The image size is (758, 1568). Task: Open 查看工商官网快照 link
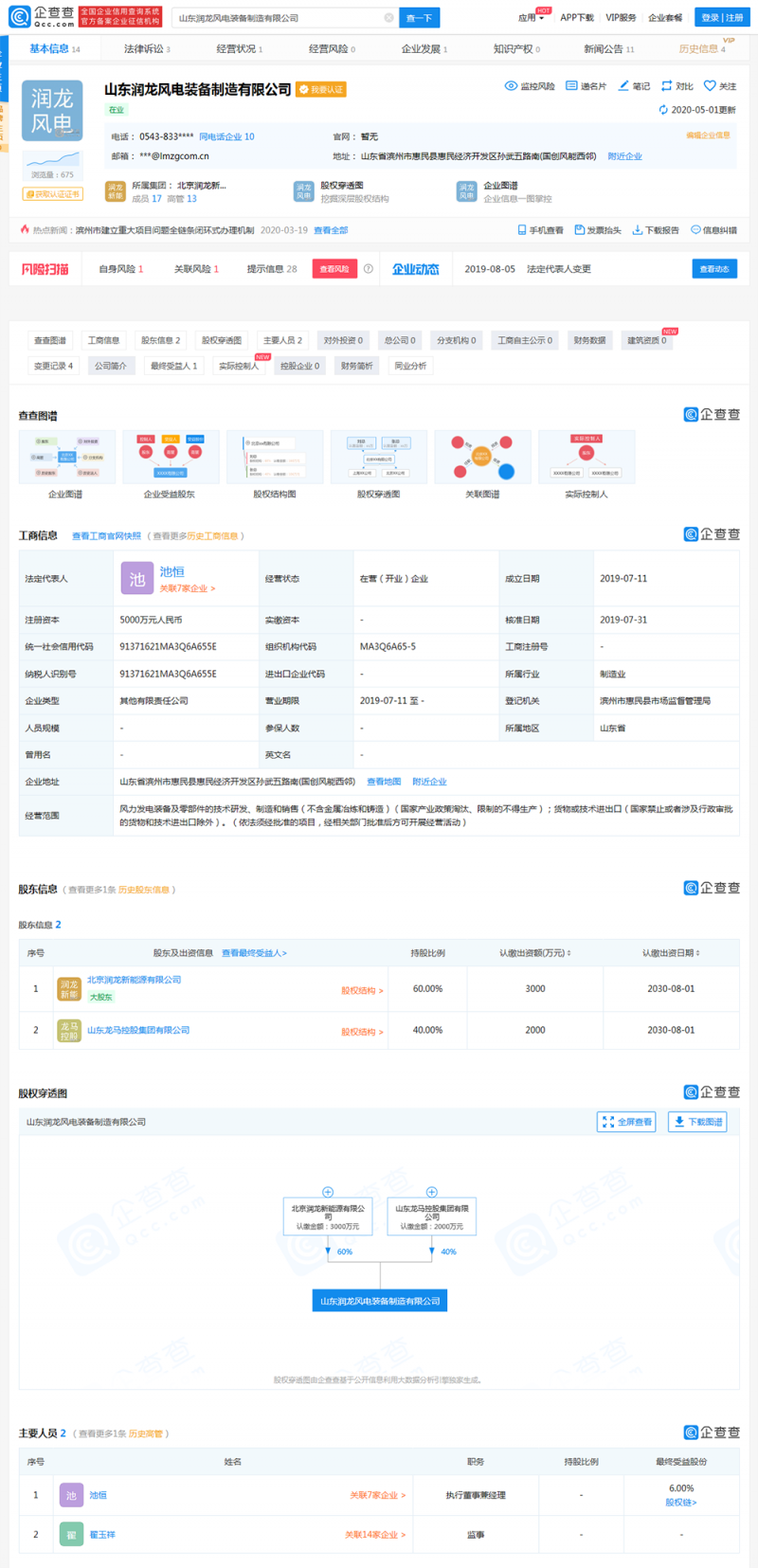click(106, 536)
